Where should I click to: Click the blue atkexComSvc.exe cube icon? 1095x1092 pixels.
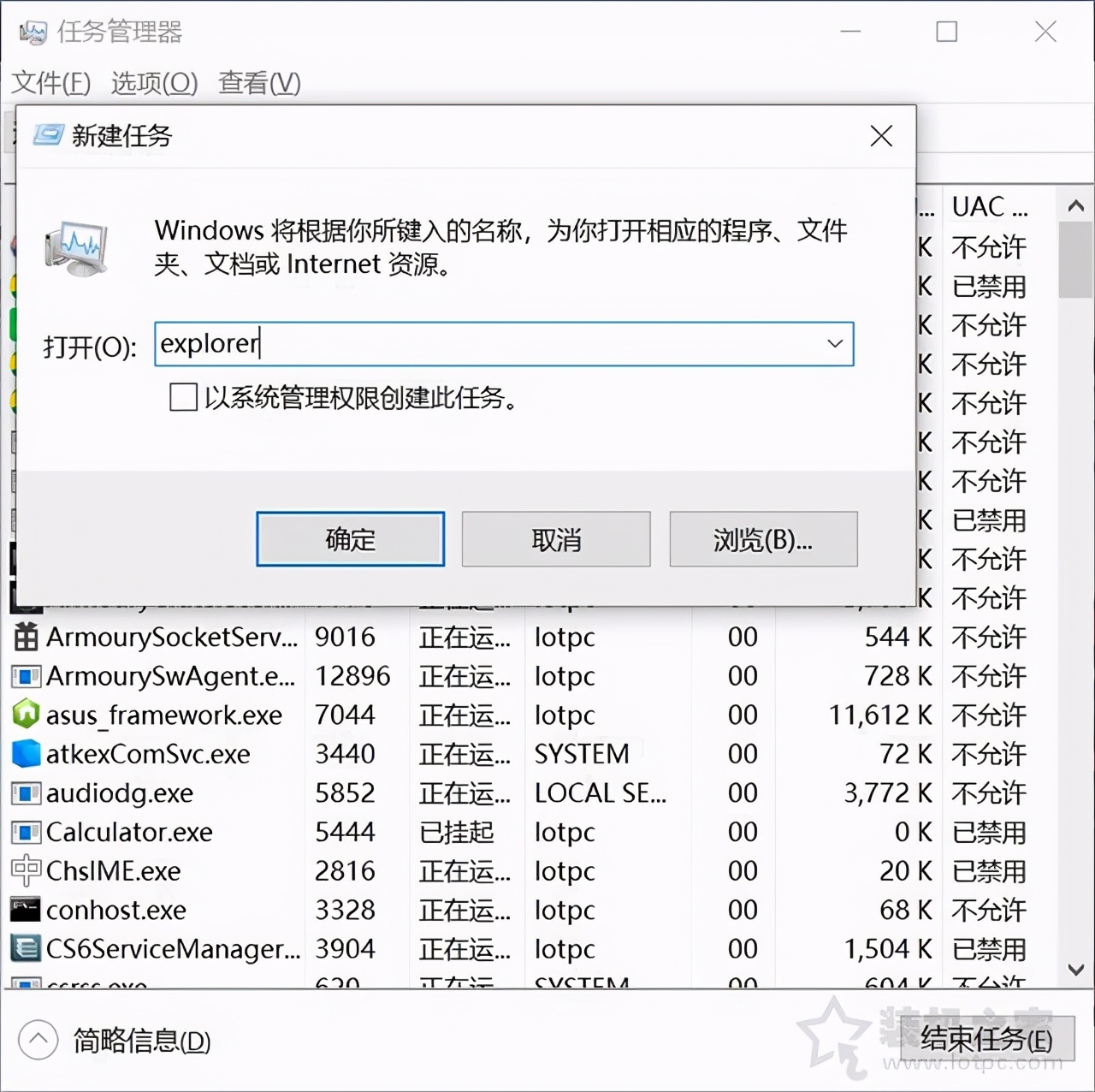(x=25, y=754)
